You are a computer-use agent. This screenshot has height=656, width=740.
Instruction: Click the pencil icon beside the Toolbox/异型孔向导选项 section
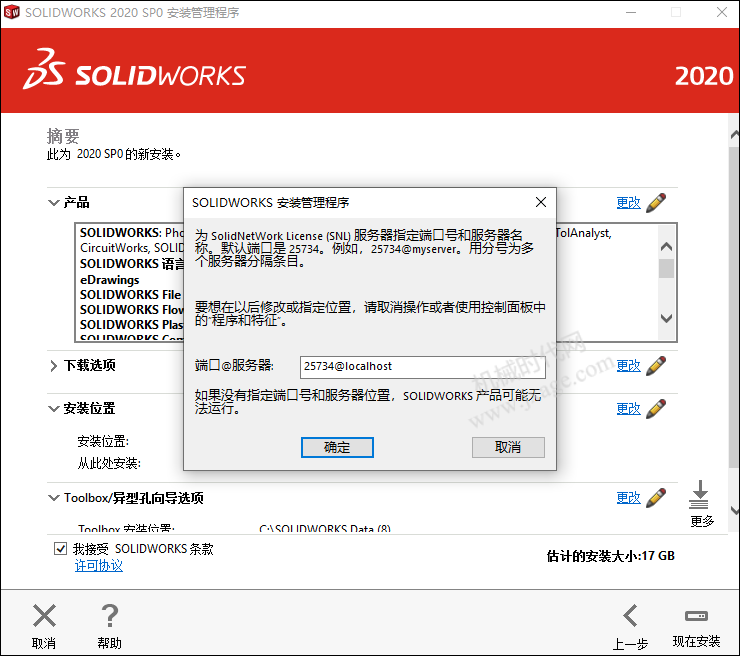point(656,497)
